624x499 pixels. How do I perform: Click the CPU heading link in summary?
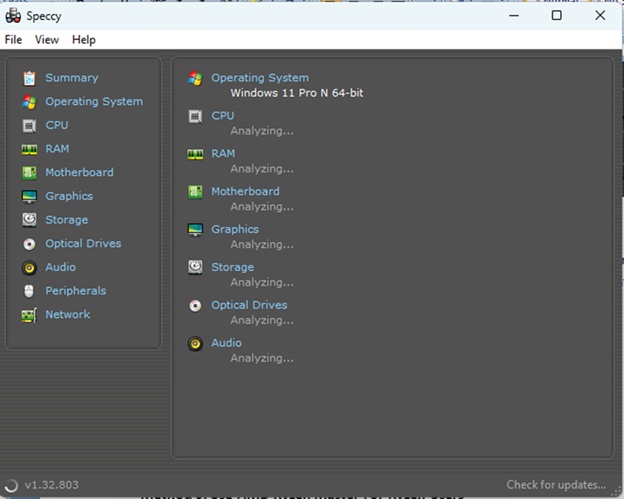(x=222, y=116)
